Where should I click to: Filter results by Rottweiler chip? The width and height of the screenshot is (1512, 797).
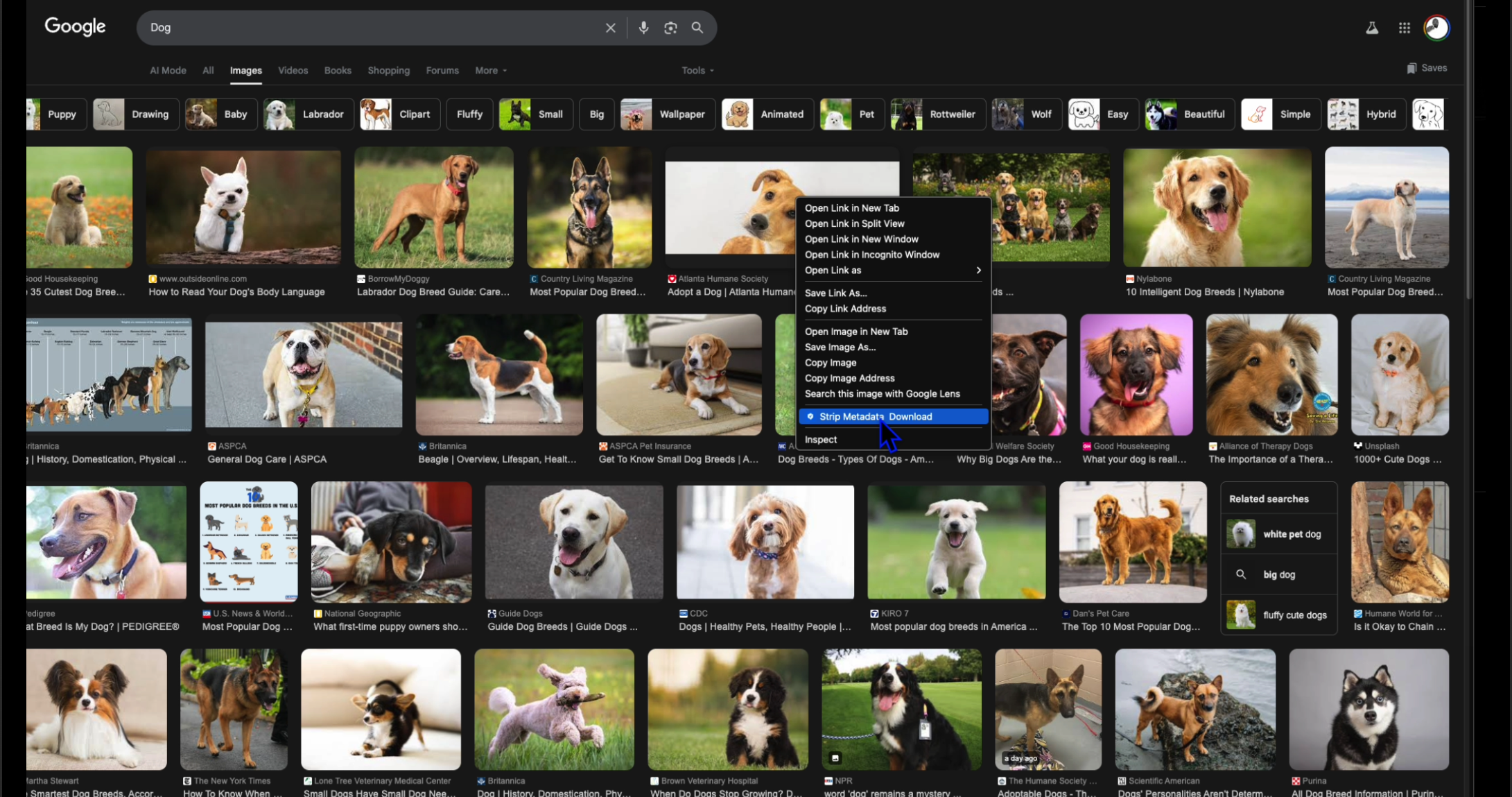coord(938,114)
